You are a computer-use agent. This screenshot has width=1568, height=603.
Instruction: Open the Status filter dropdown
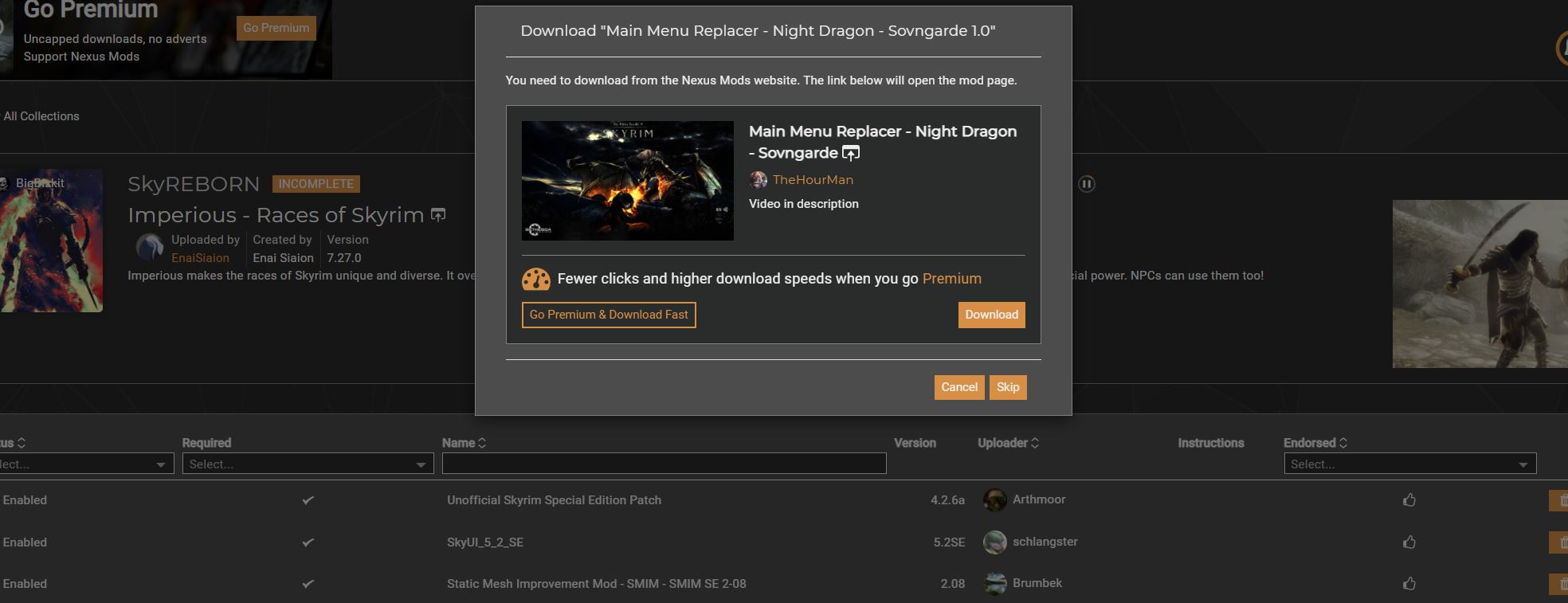click(x=85, y=464)
